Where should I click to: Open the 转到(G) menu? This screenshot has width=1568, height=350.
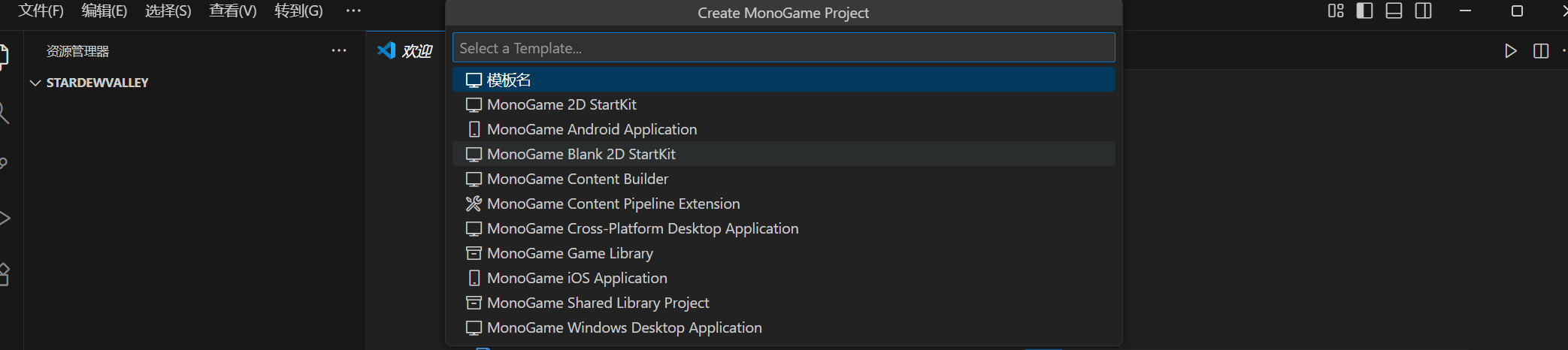(x=298, y=11)
